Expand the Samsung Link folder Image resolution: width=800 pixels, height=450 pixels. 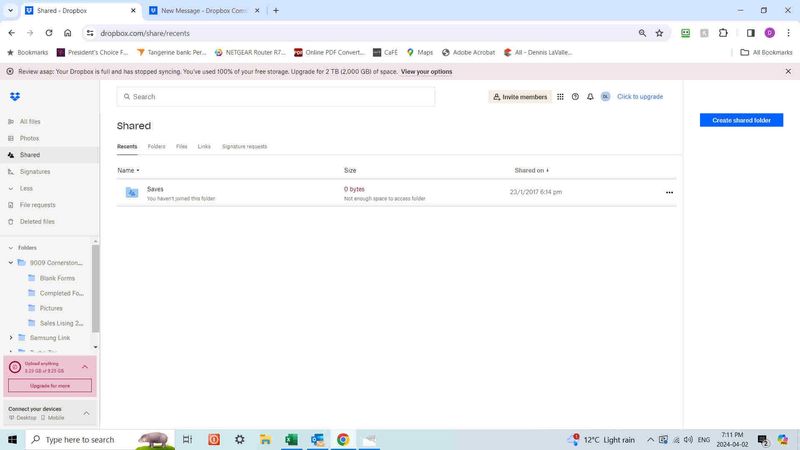pyautogui.click(x=11, y=338)
